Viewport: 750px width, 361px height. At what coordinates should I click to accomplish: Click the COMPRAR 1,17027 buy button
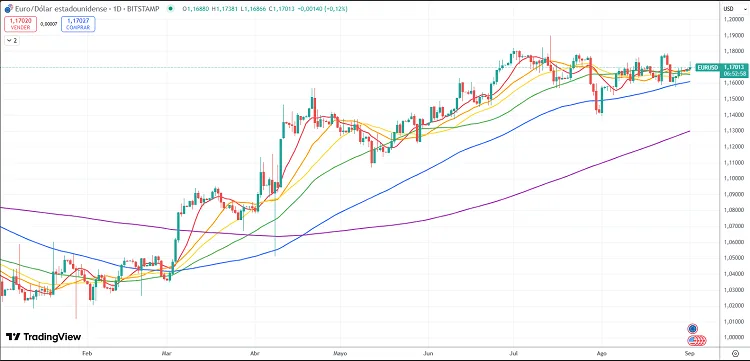point(78,24)
